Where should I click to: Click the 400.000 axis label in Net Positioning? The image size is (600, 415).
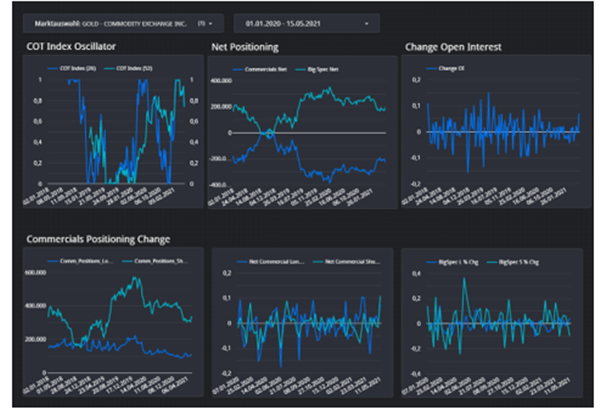(x=221, y=81)
